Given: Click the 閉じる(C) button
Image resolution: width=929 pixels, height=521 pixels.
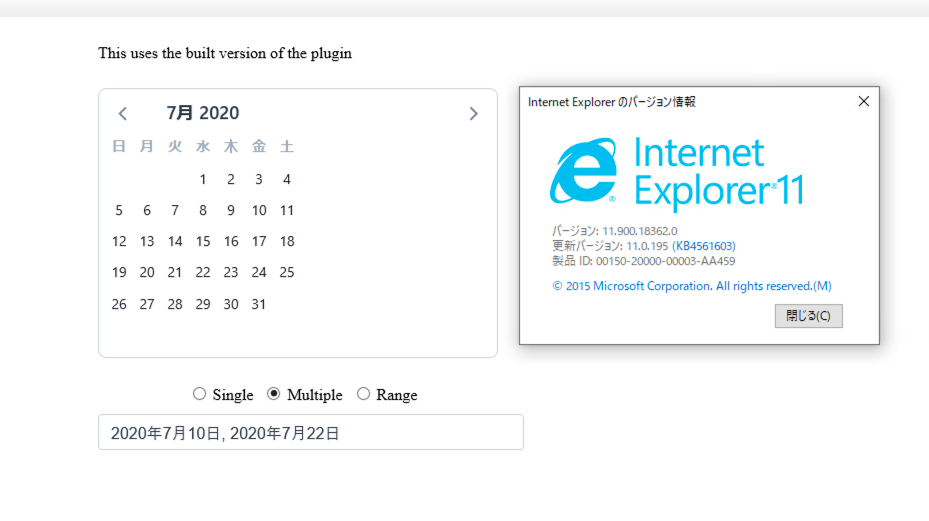Looking at the screenshot, I should point(808,316).
